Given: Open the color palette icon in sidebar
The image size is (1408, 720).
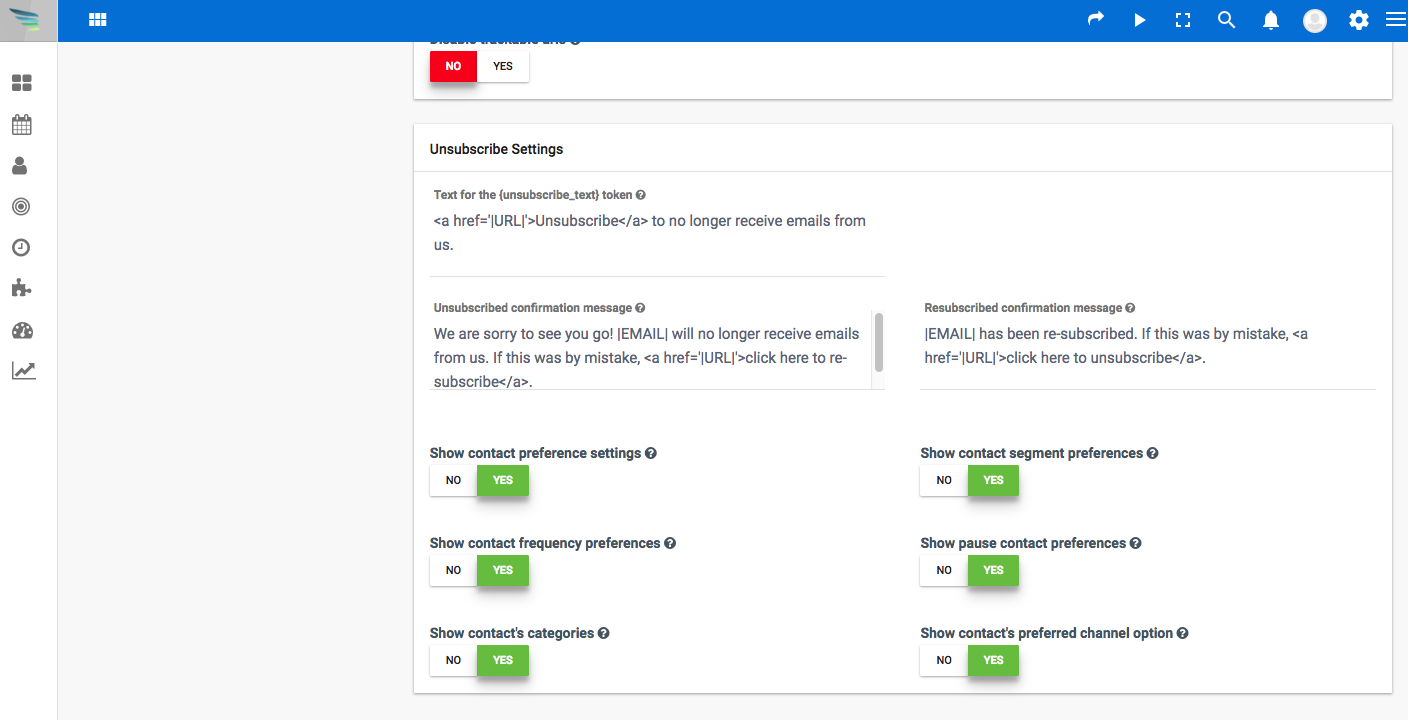Looking at the screenshot, I should click(x=22, y=330).
